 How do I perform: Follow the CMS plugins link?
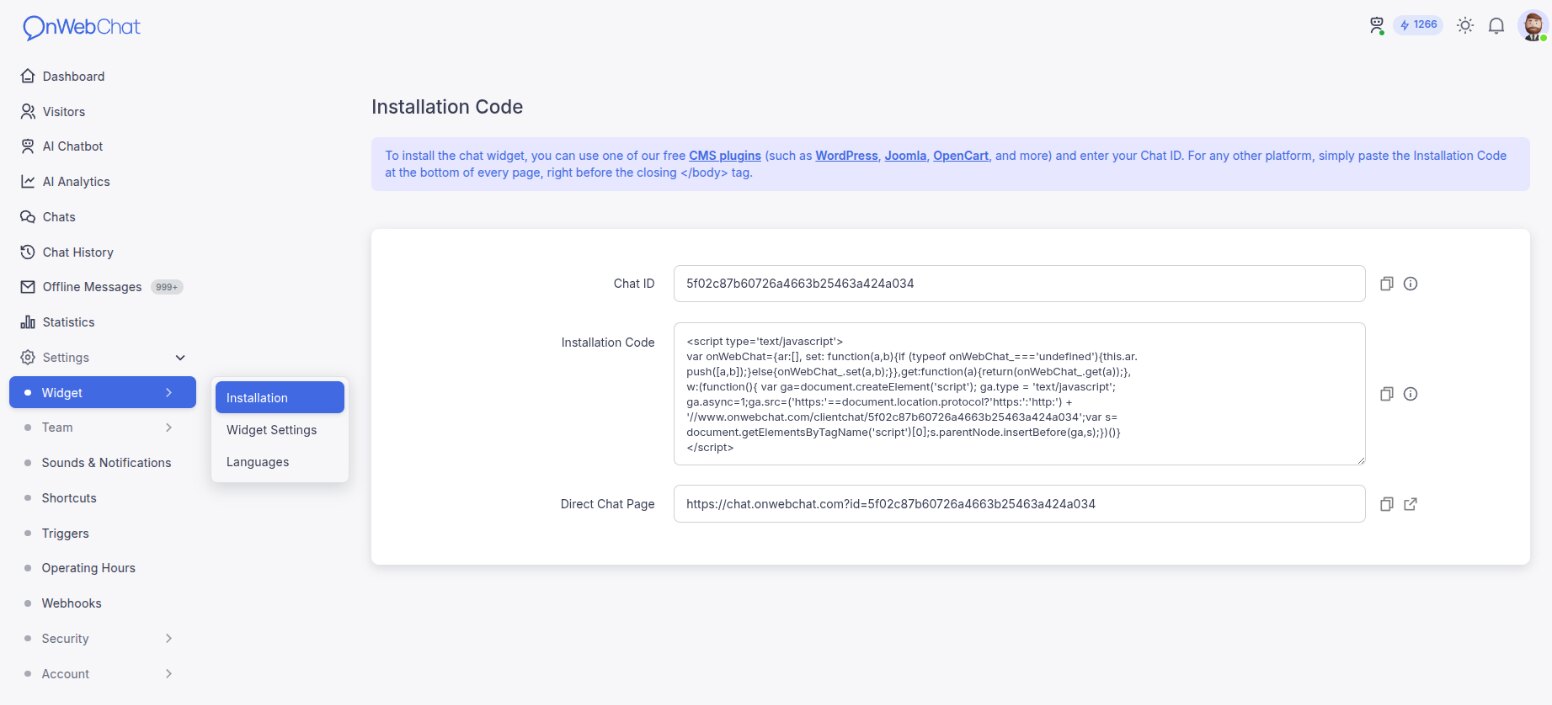point(725,156)
